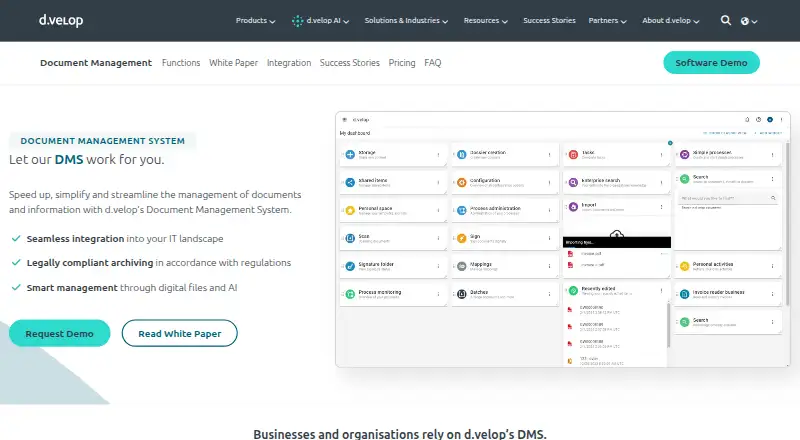Expand the Products menu
Viewport: 800px width, 440px height.
(255, 20)
